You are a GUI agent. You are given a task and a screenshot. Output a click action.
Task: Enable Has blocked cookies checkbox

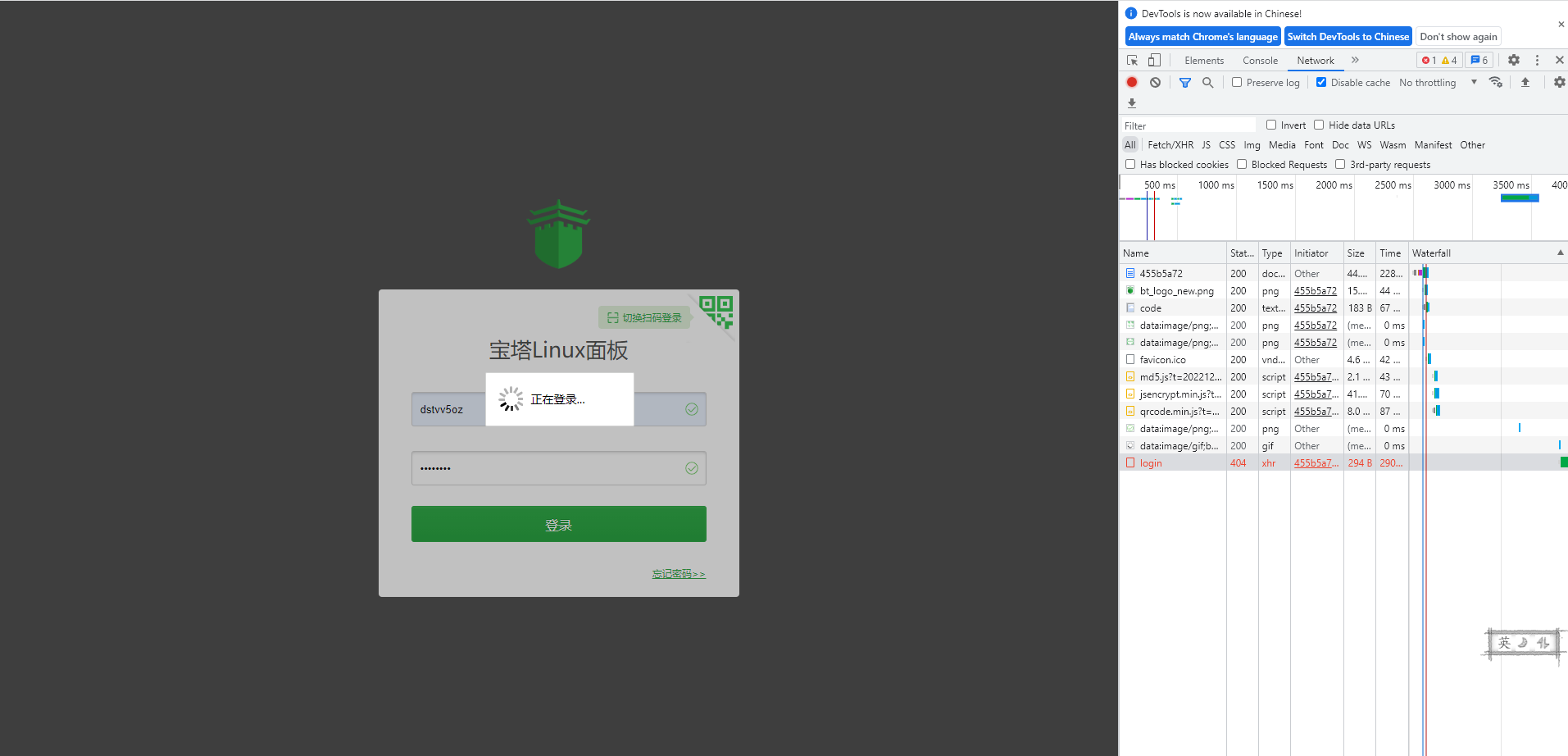1130,164
